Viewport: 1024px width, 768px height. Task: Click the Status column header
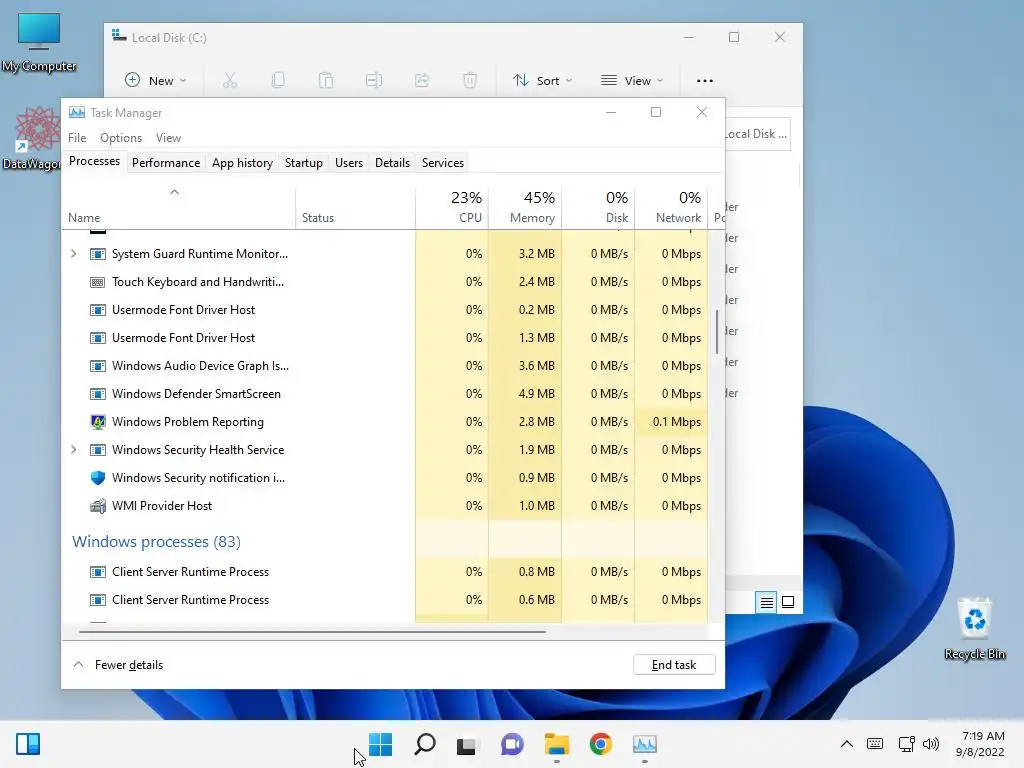(x=355, y=207)
